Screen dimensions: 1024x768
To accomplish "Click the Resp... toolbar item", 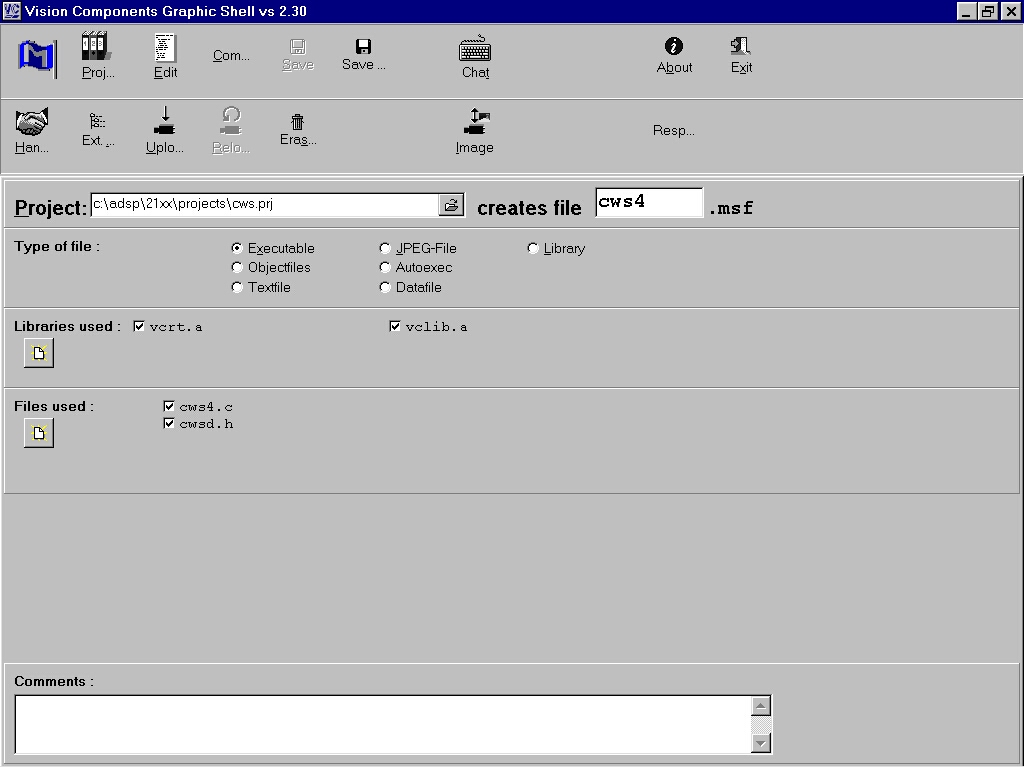I will 673,131.
